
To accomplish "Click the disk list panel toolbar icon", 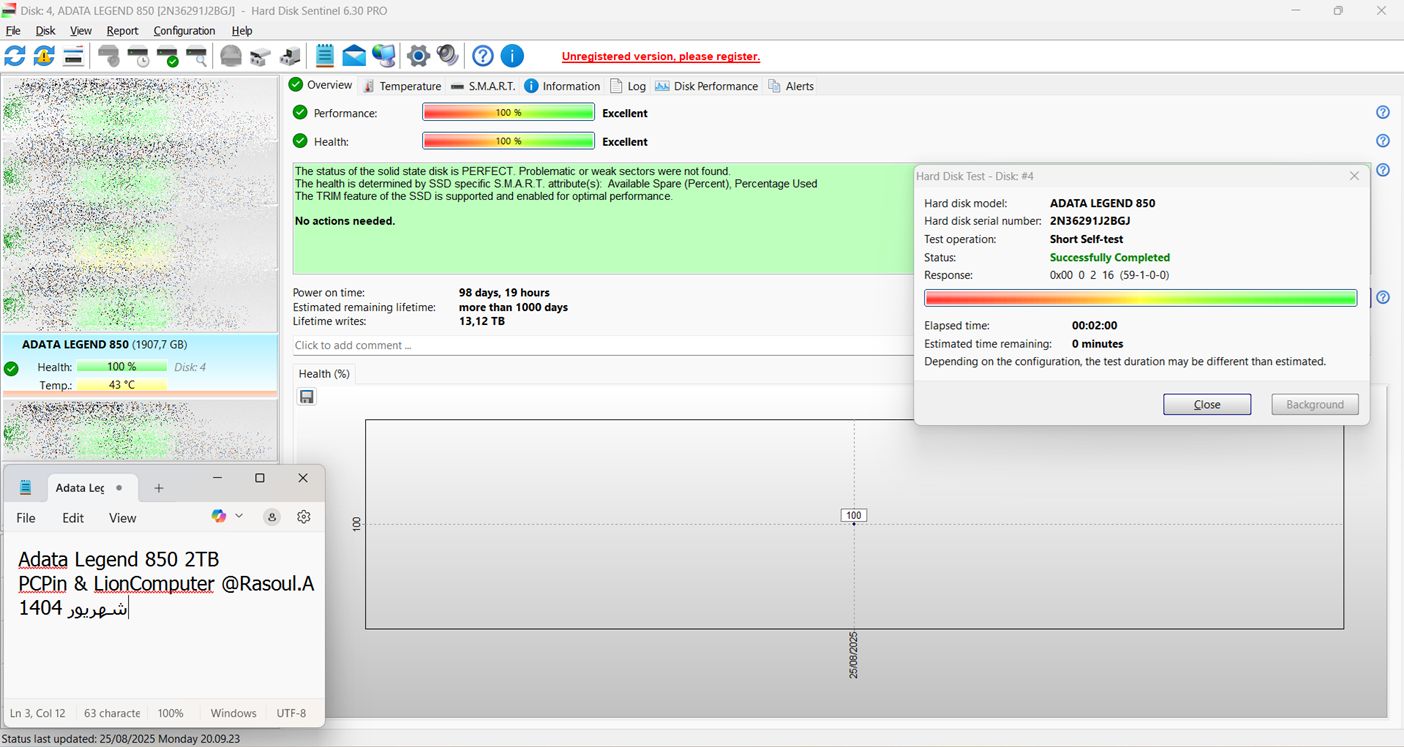I will click(x=74, y=56).
